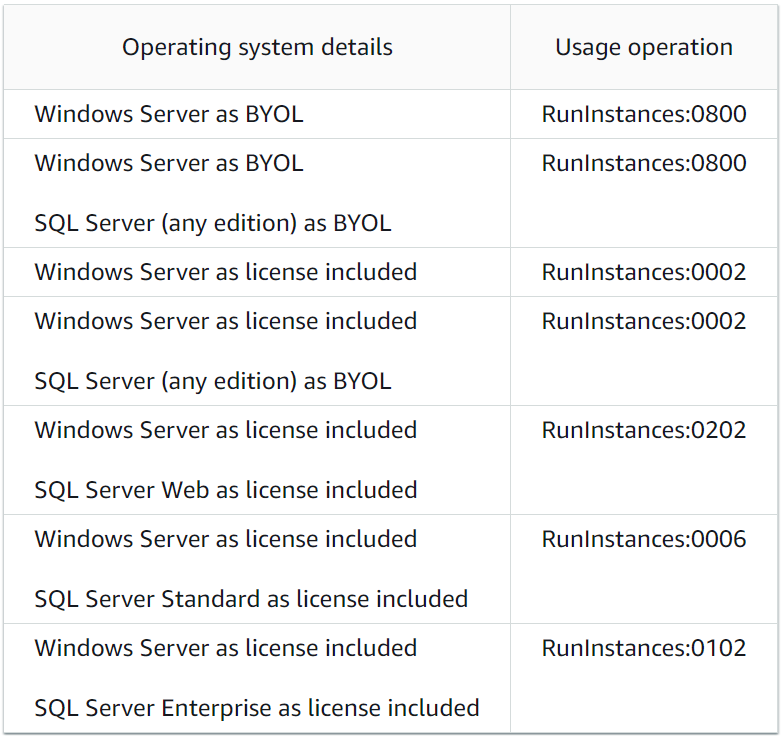Click RunInstances:0800 in the row containing SQL Server BYOL
784x736 pixels.
coord(644,163)
